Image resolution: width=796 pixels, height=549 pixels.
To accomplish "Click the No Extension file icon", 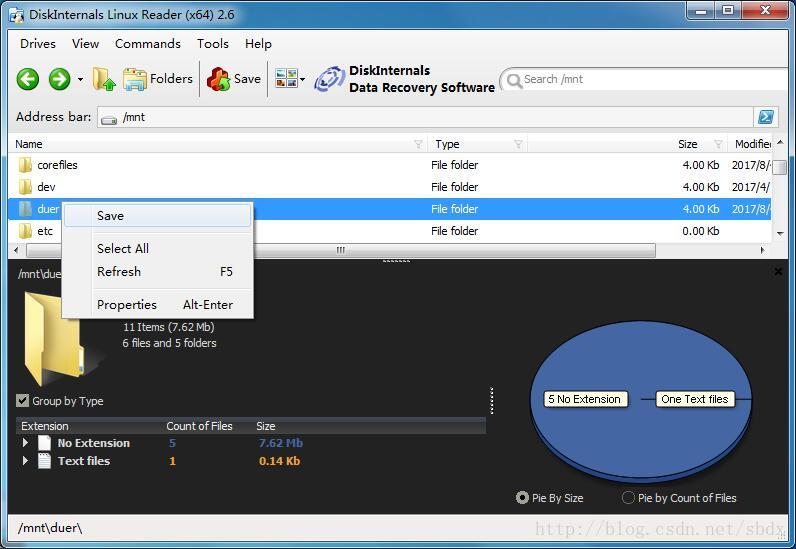I will pyautogui.click(x=45, y=443).
